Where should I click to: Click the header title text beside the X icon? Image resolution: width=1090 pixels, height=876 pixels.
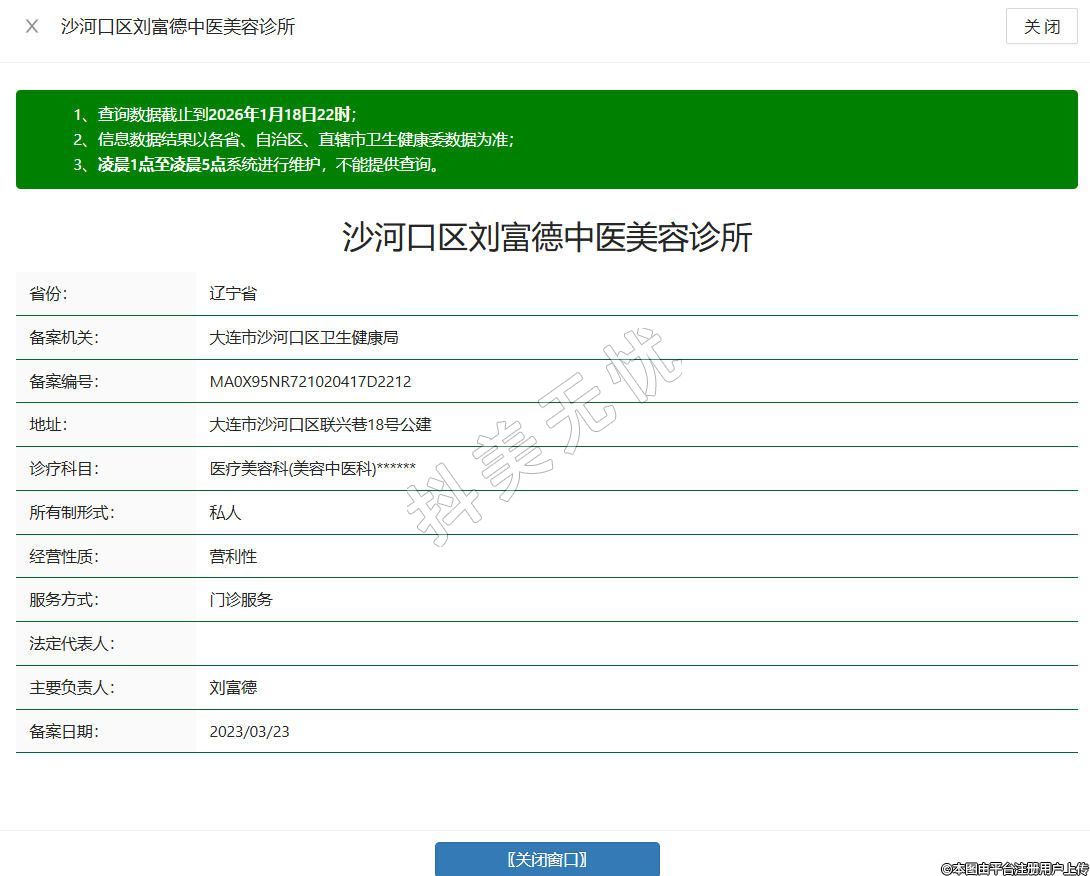click(178, 27)
